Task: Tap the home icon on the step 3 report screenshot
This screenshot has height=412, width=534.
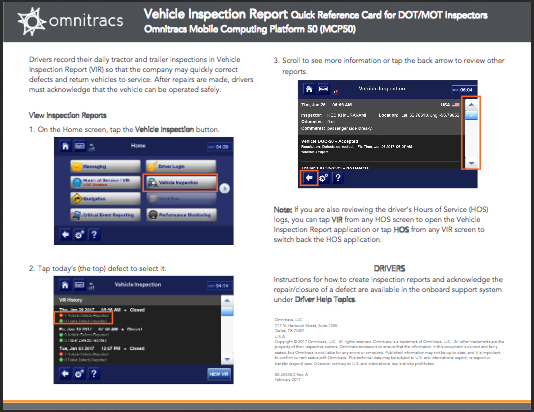Action: coord(309,89)
